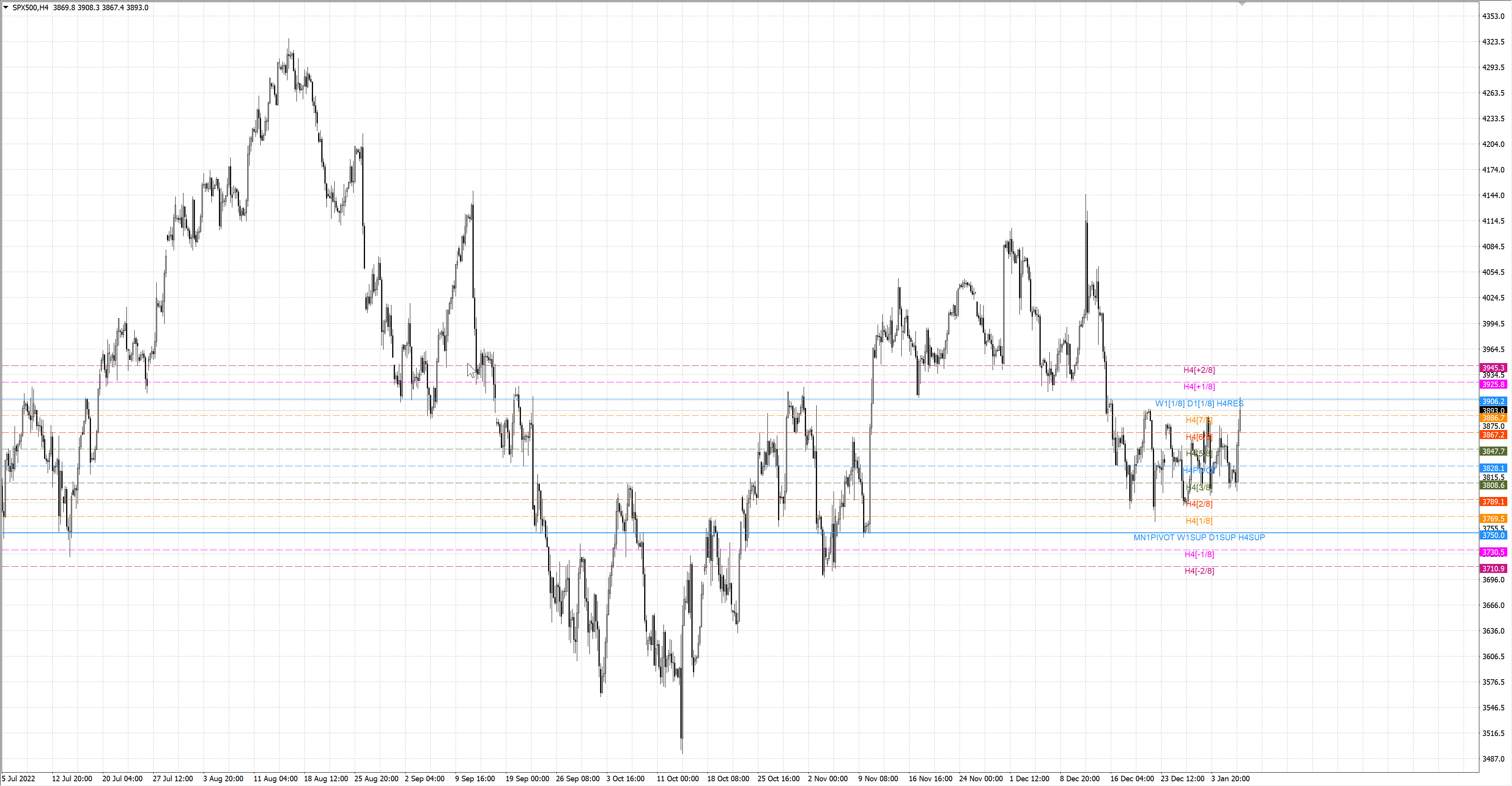Click the H4[2/8] level label

[1199, 504]
